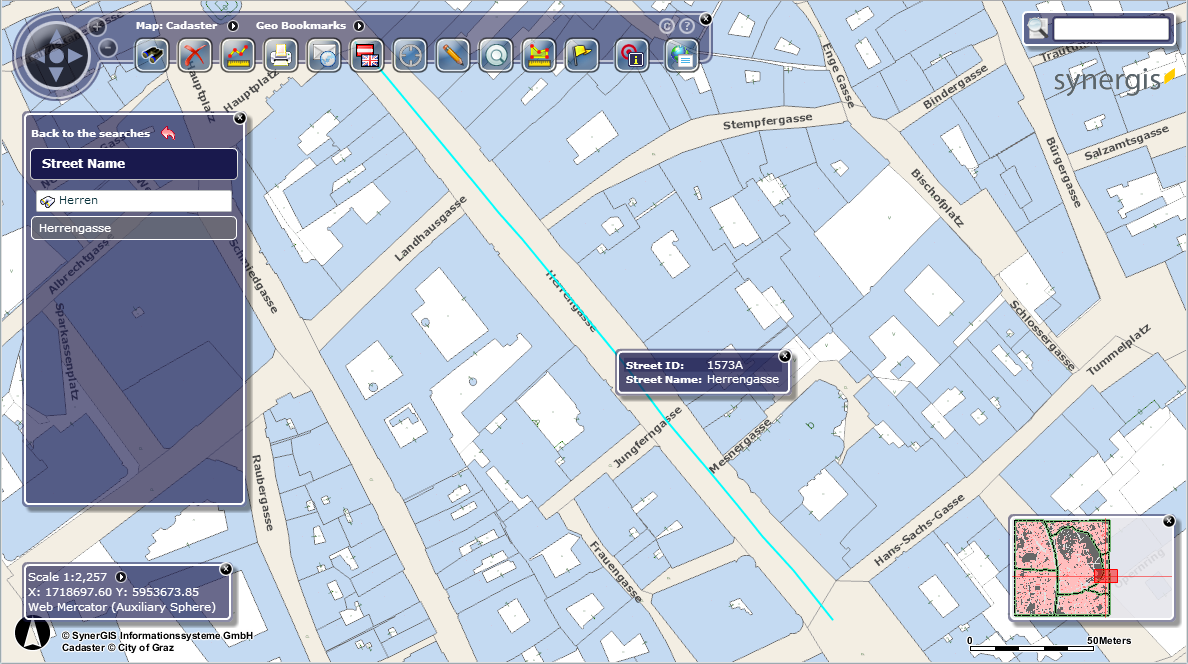Select the yellow flag marker tool

[581, 55]
